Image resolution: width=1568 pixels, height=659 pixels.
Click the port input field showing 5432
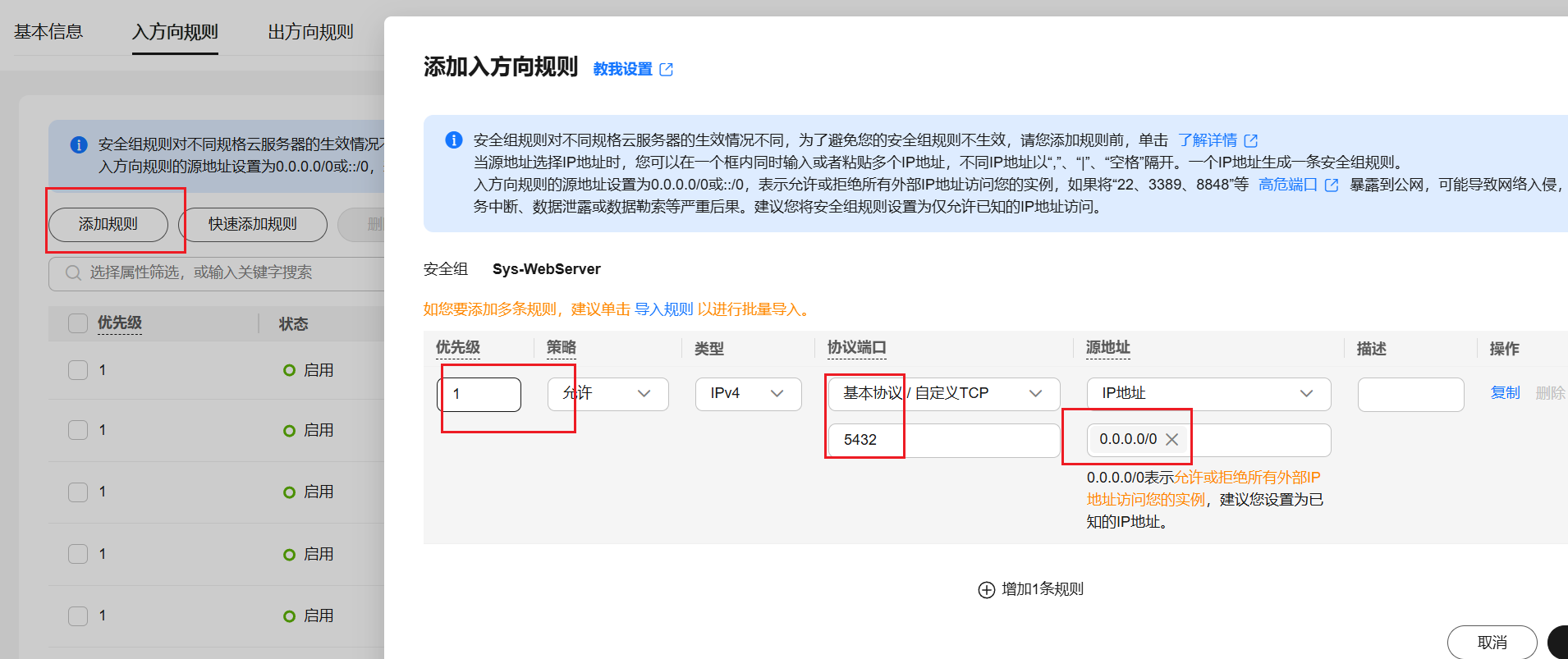point(943,441)
